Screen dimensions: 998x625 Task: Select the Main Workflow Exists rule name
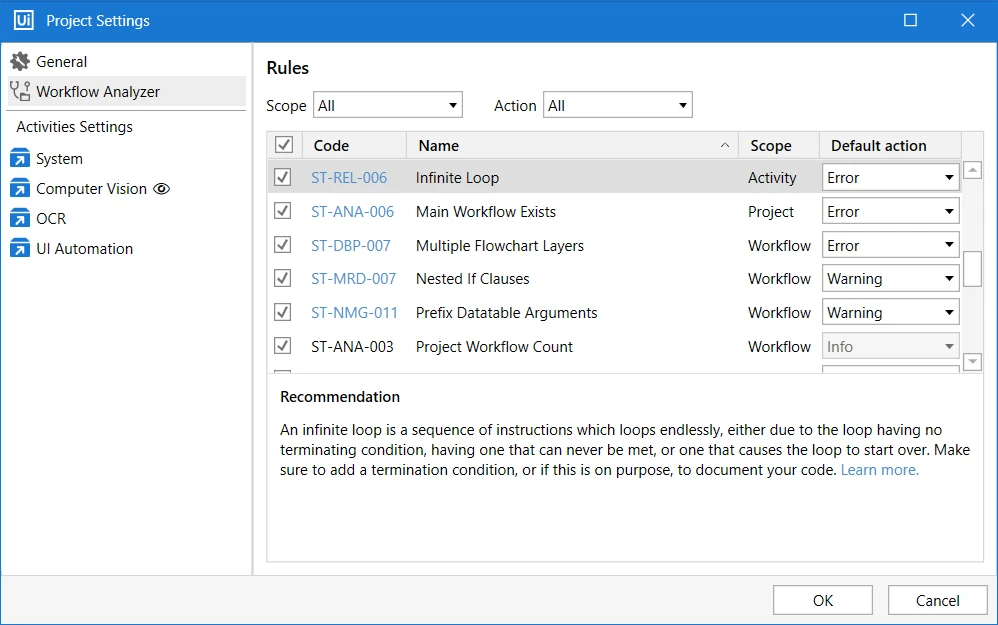(x=486, y=211)
